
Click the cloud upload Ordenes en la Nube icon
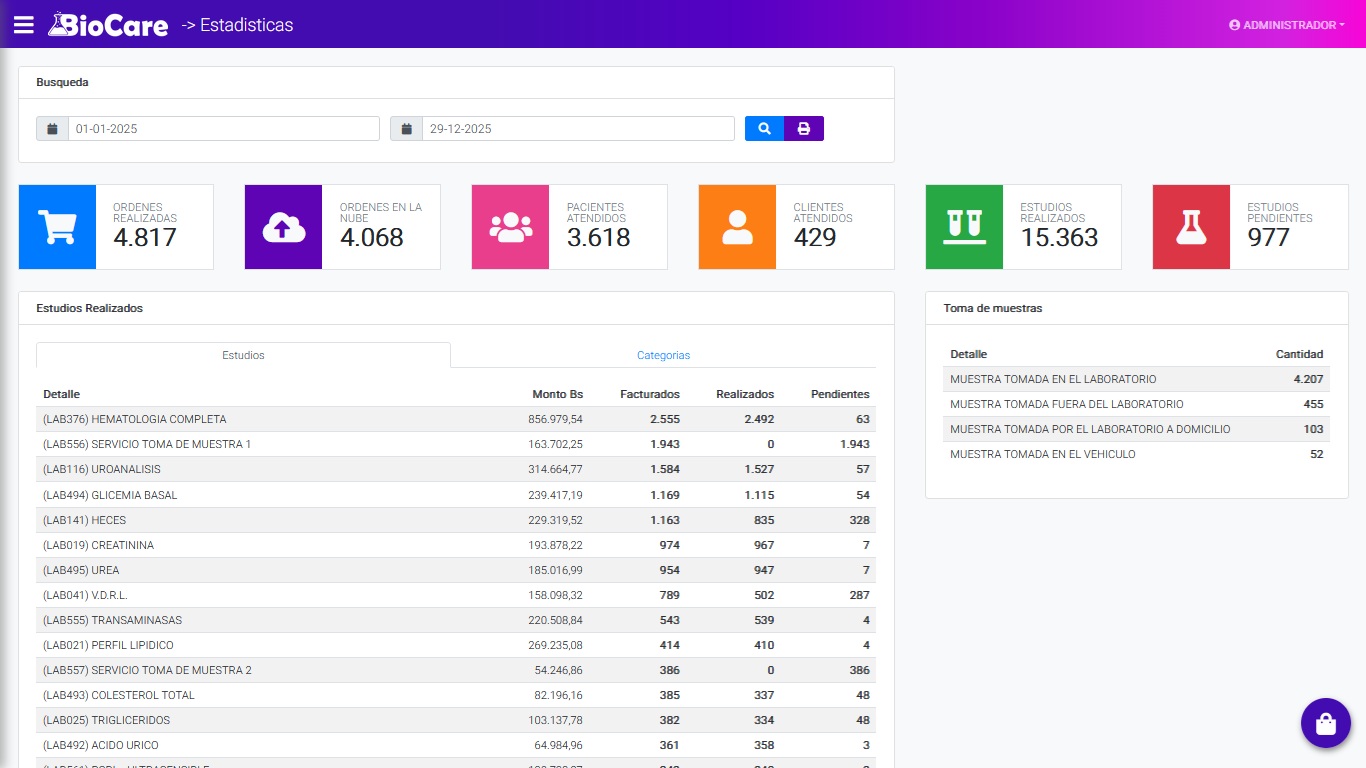283,227
